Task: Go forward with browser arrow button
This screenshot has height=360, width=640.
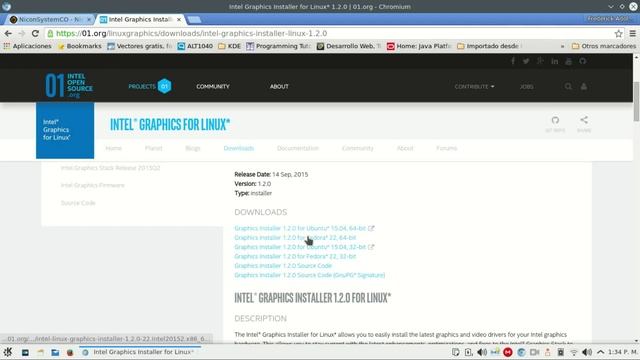Action: 22,33
